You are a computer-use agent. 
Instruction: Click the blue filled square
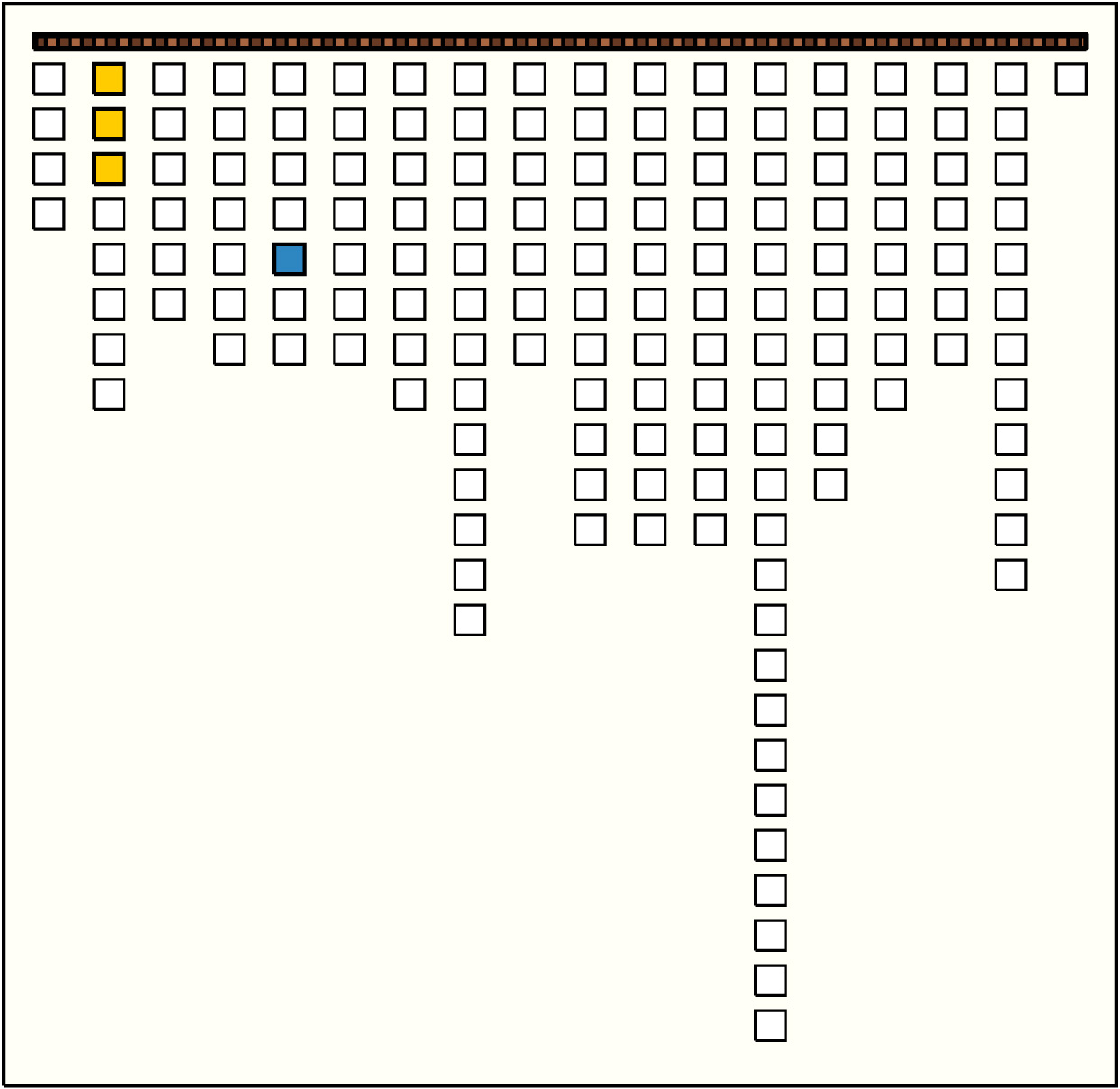[x=289, y=260]
